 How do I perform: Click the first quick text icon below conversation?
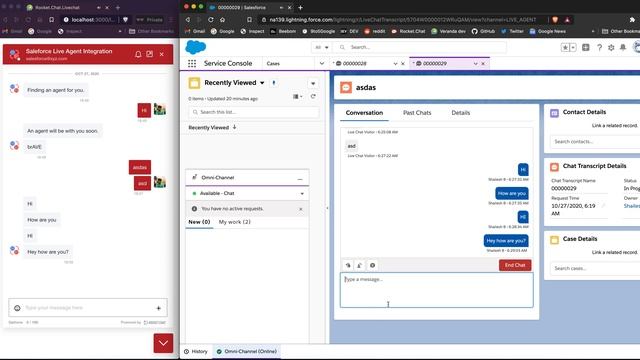[348, 265]
